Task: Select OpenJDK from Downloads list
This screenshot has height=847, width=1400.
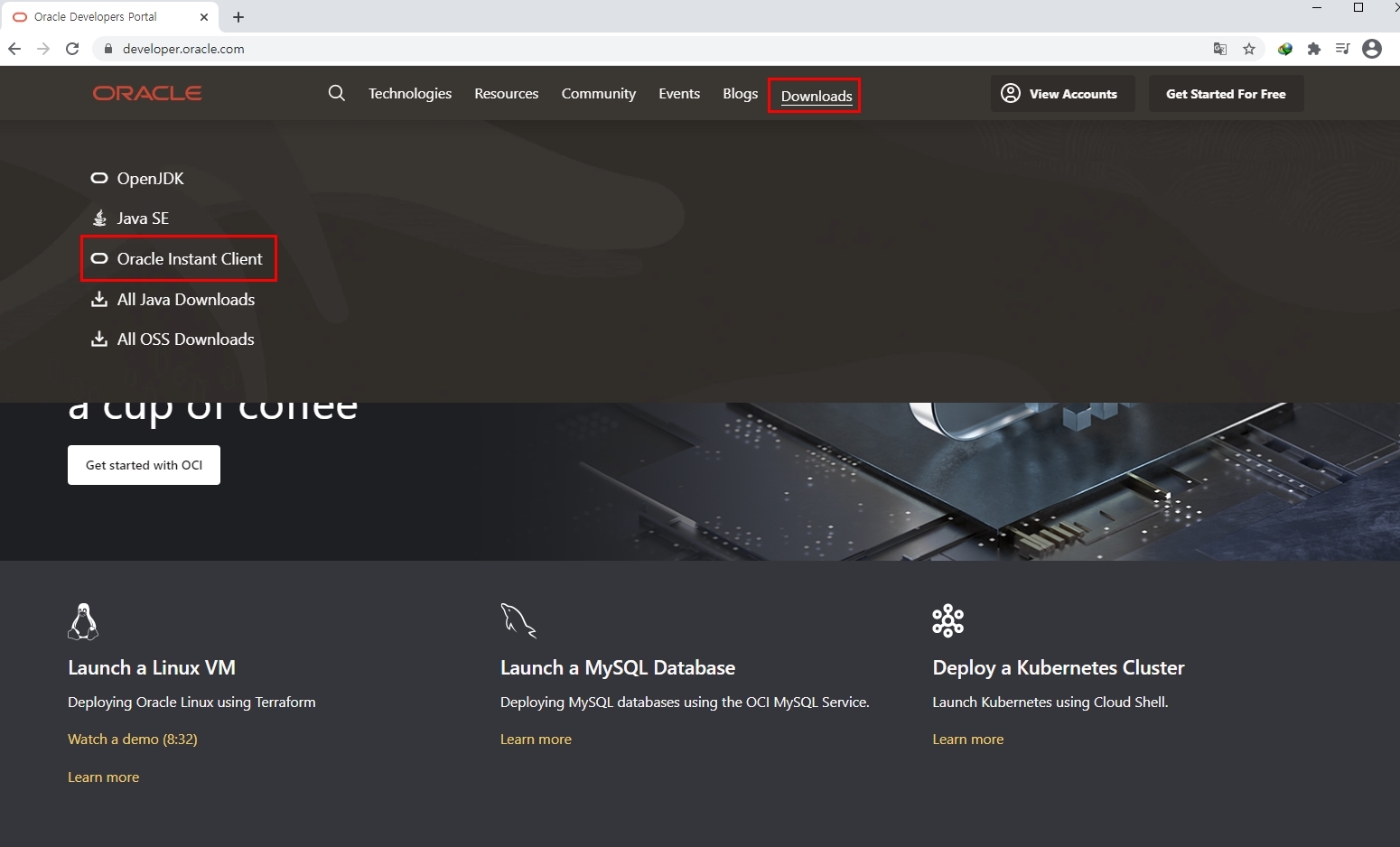Action: tap(138, 179)
